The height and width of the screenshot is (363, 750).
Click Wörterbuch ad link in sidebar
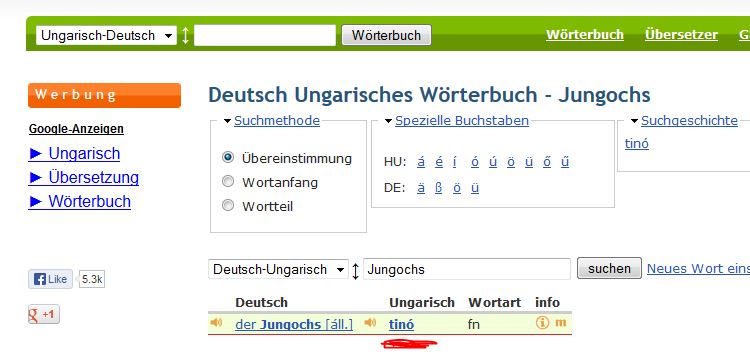80,201
